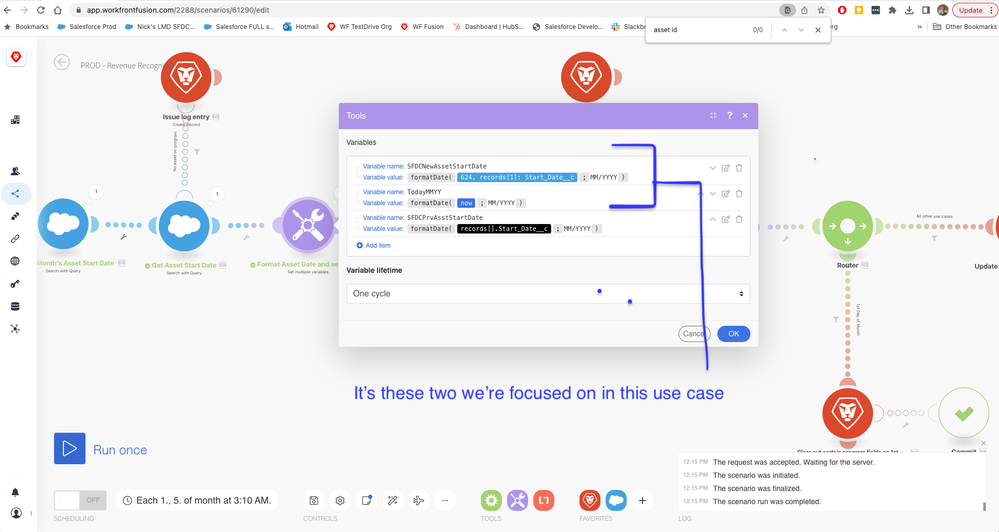Click the save scenario disk icon

click(314, 500)
